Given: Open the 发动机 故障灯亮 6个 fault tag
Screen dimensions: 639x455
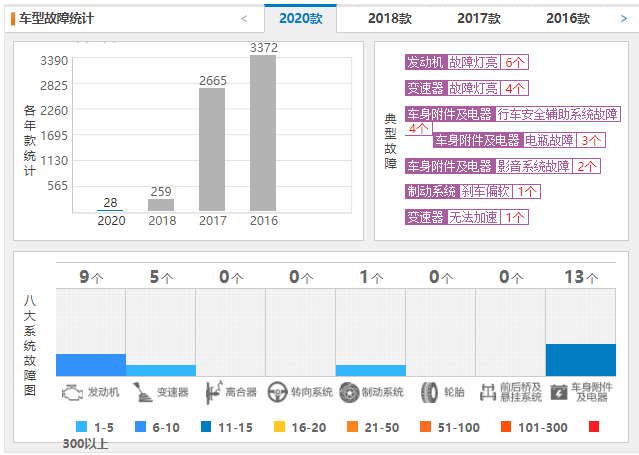Looking at the screenshot, I should click(467, 62).
